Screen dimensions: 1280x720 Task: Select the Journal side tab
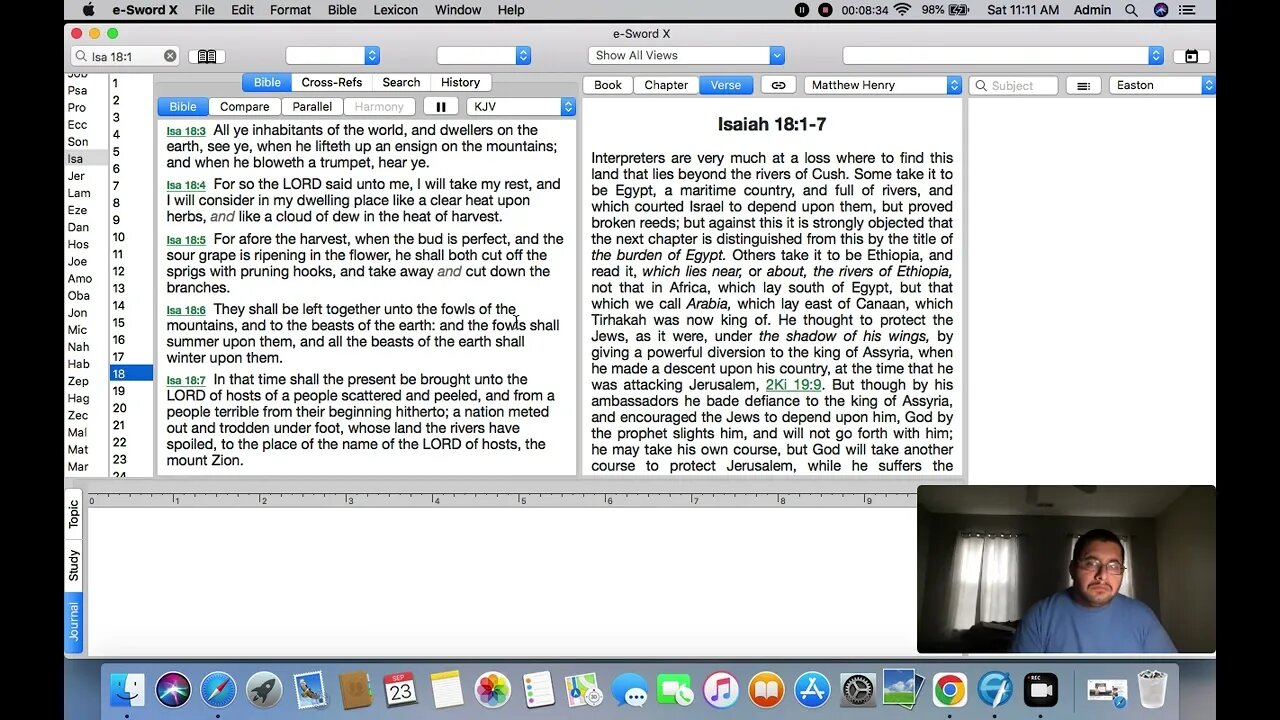[74, 621]
